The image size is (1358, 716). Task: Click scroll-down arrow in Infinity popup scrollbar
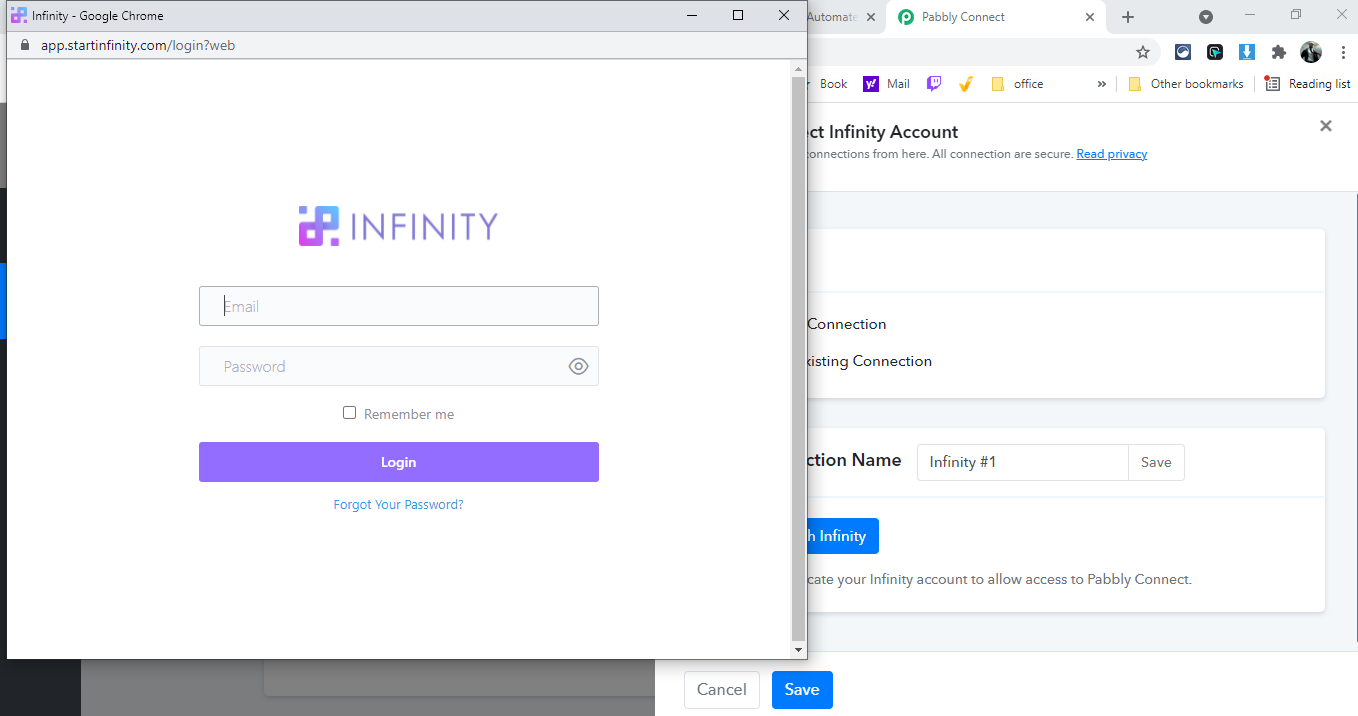[798, 650]
